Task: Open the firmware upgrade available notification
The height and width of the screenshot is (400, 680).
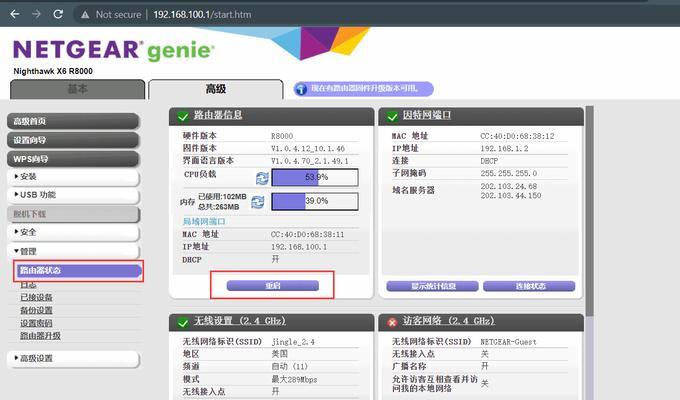Action: (364, 89)
